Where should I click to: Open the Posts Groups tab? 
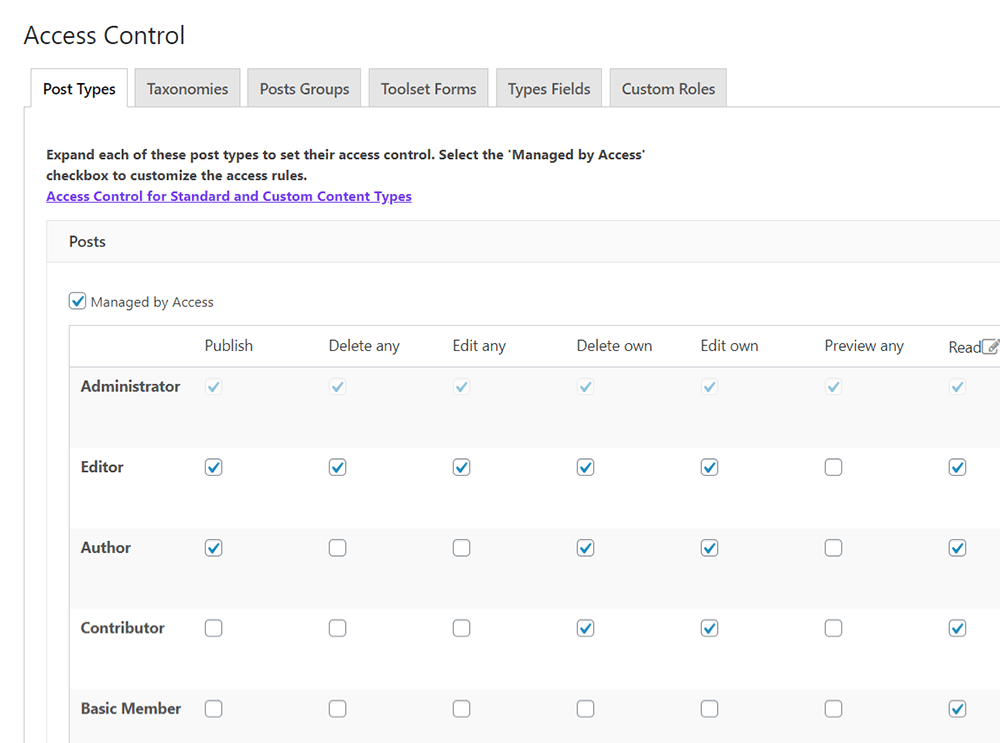coord(304,89)
